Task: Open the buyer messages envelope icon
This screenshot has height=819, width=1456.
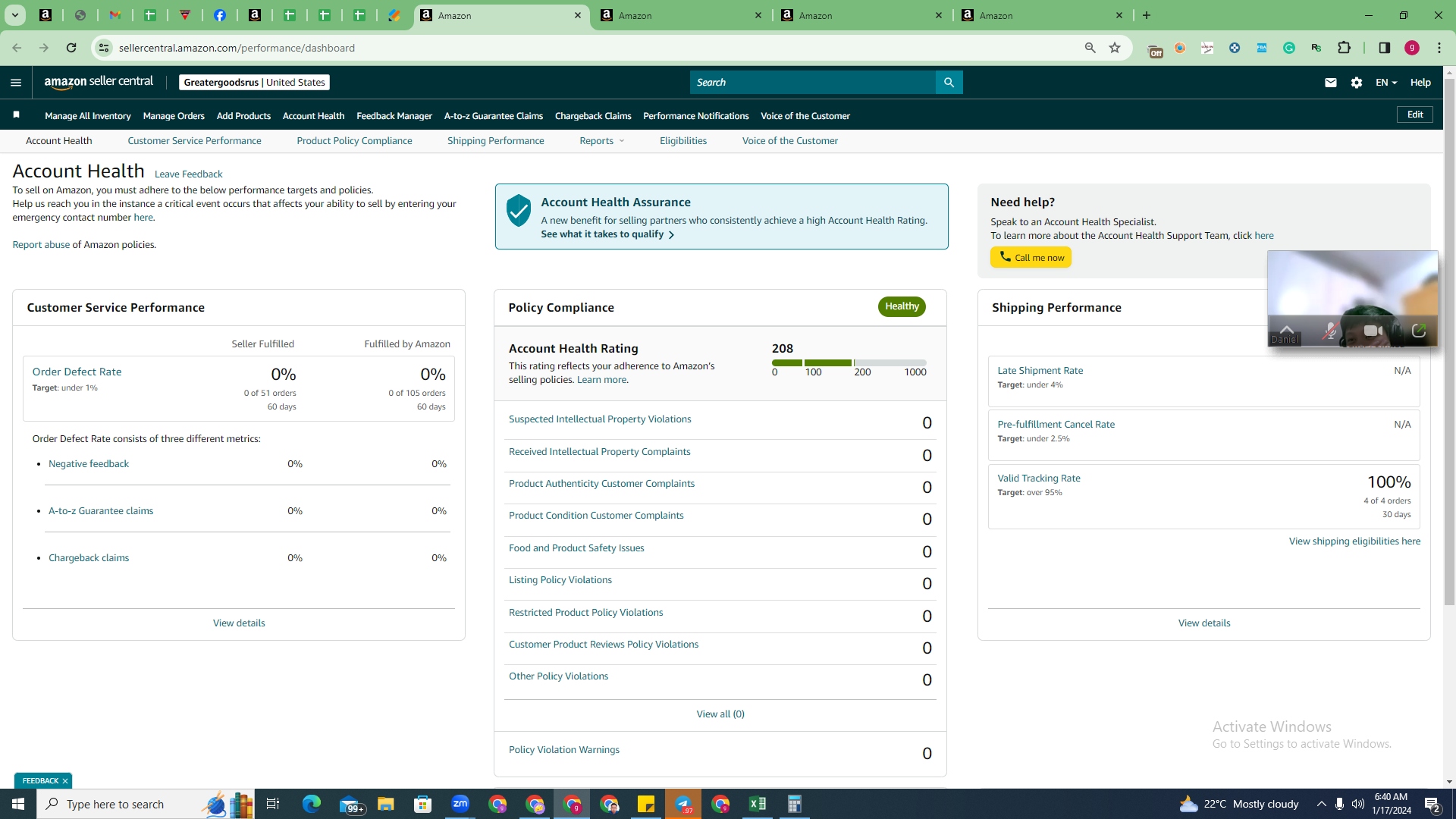Action: (x=1331, y=83)
